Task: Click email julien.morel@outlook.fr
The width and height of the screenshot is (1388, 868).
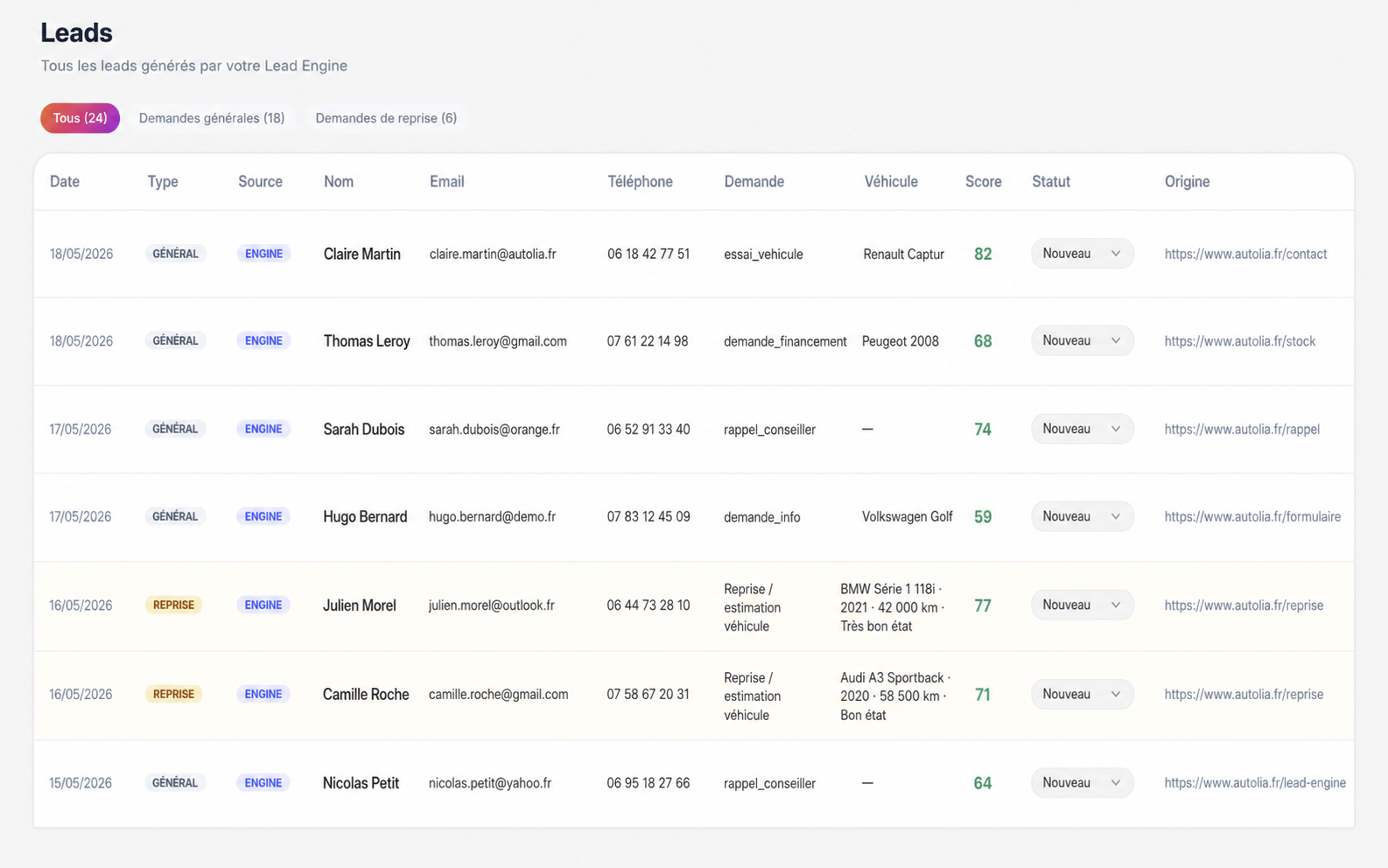Action: (x=491, y=605)
